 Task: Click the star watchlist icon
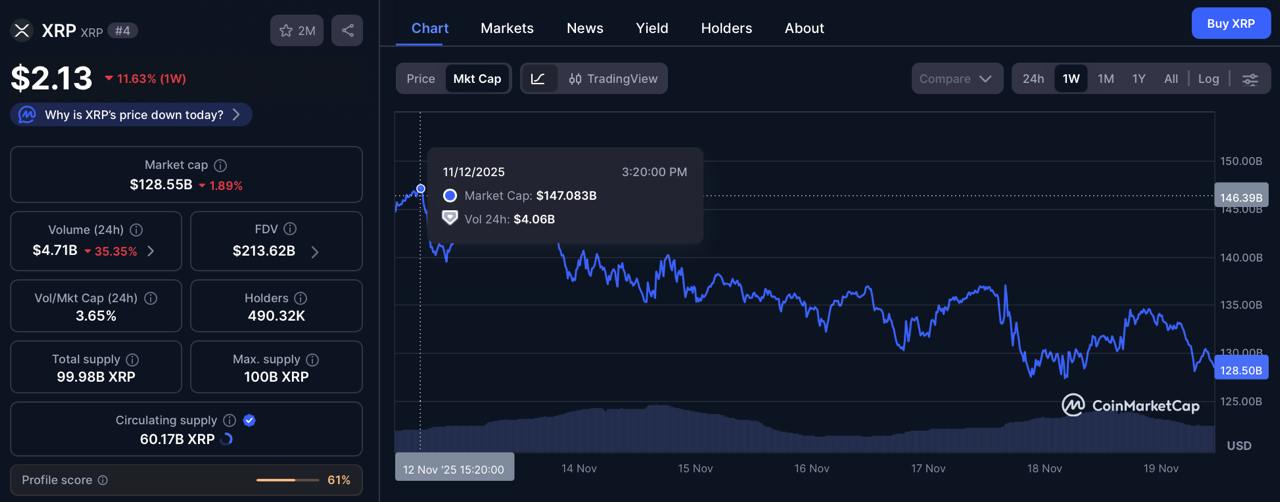pyautogui.click(x=286, y=31)
